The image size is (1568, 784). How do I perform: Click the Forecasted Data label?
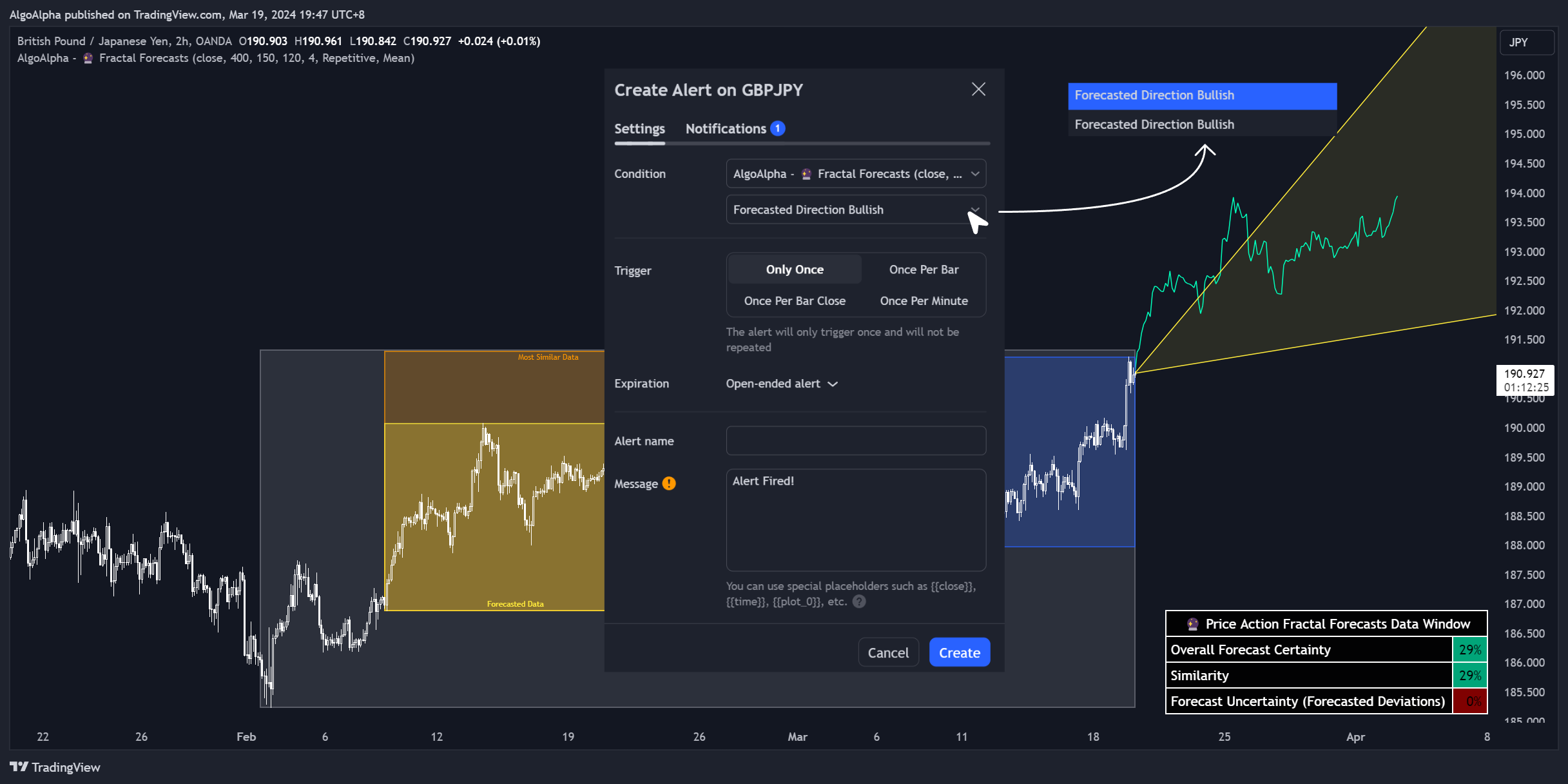pos(515,604)
